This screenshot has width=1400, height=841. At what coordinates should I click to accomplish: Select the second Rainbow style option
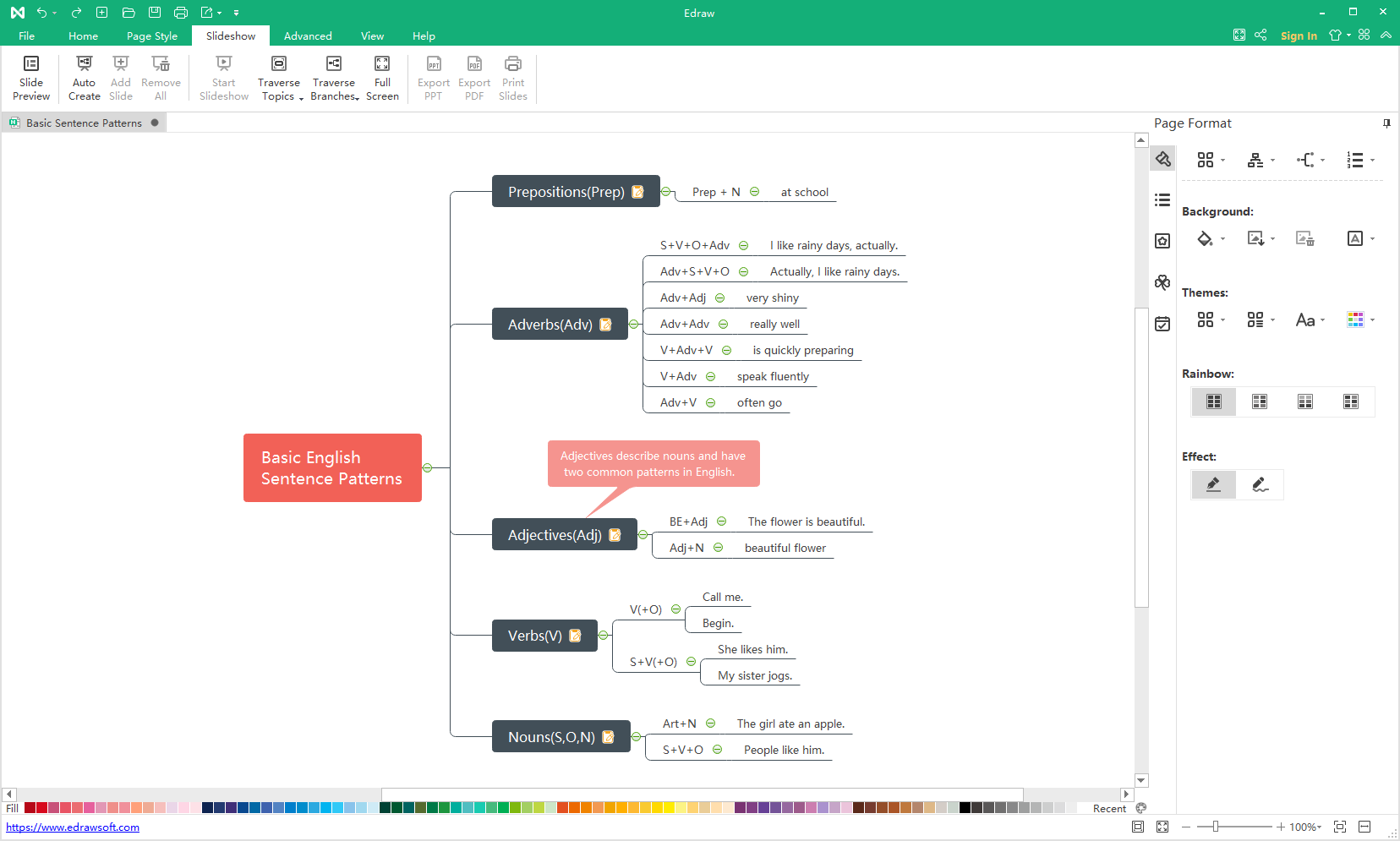click(1260, 401)
